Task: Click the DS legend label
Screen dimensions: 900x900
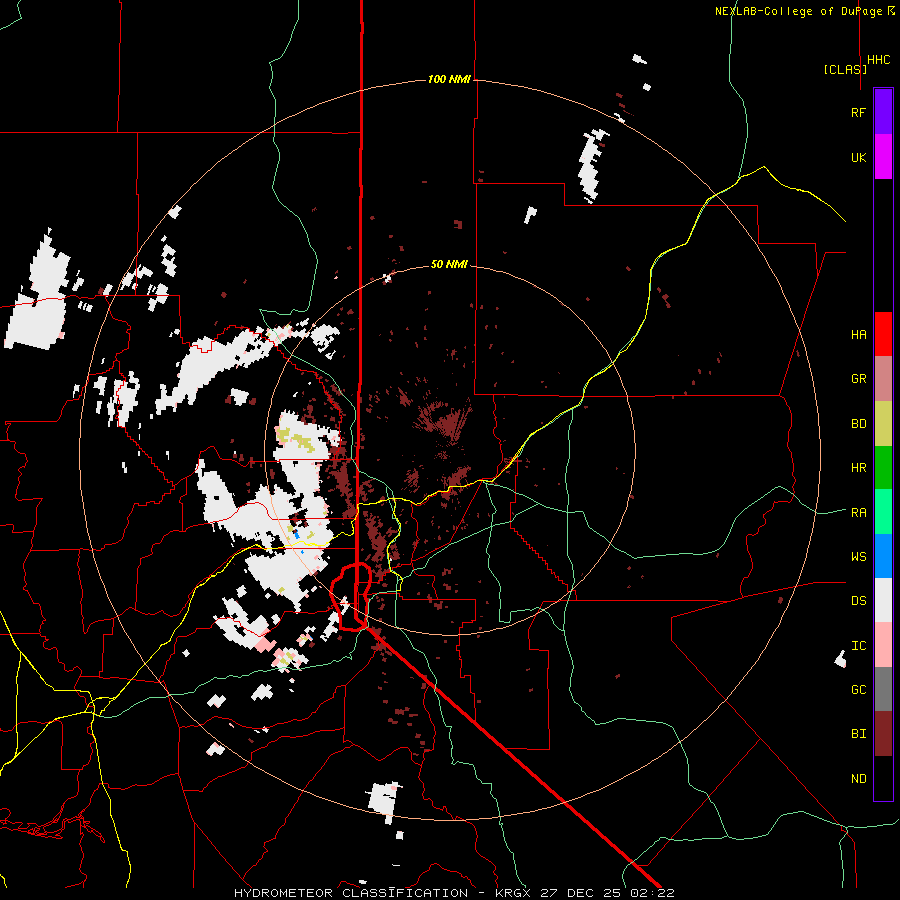Action: 858,601
